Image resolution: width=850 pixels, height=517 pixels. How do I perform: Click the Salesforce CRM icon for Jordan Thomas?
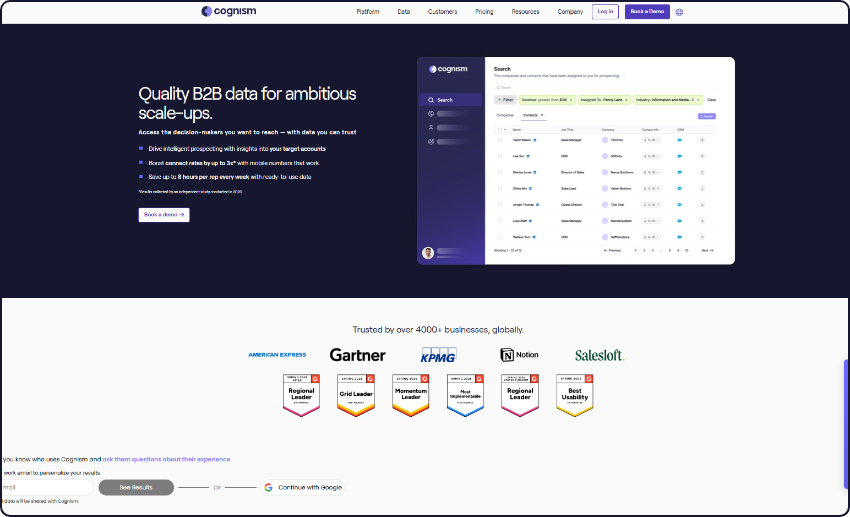click(680, 205)
